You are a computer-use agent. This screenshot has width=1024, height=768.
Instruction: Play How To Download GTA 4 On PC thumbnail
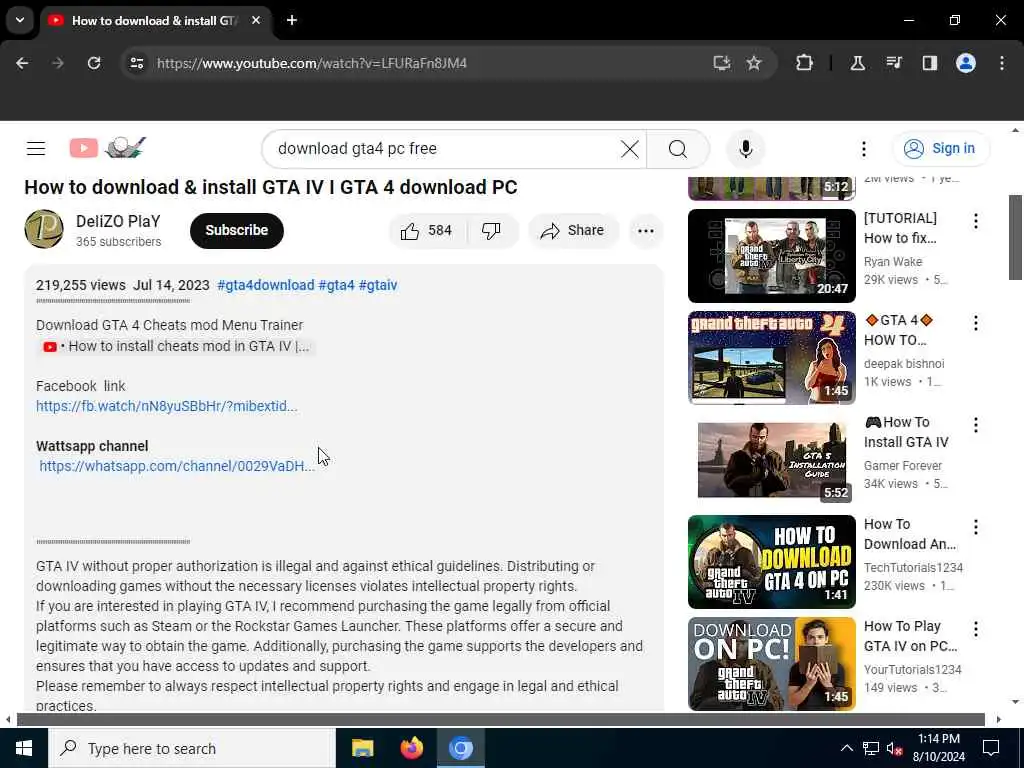[x=771, y=562]
